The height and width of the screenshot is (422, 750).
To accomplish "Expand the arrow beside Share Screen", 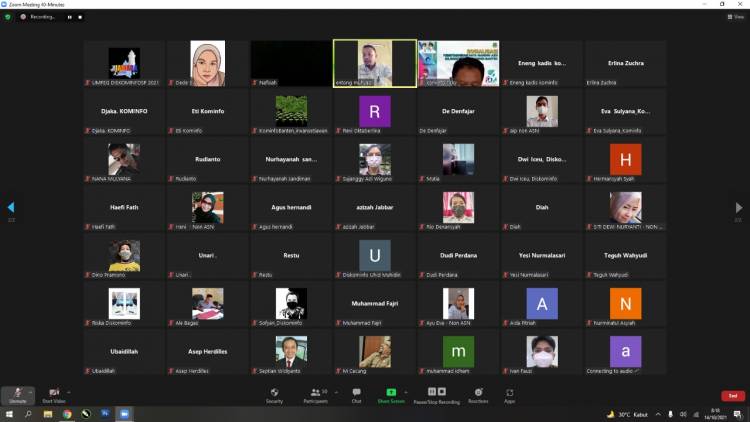I will point(407,390).
